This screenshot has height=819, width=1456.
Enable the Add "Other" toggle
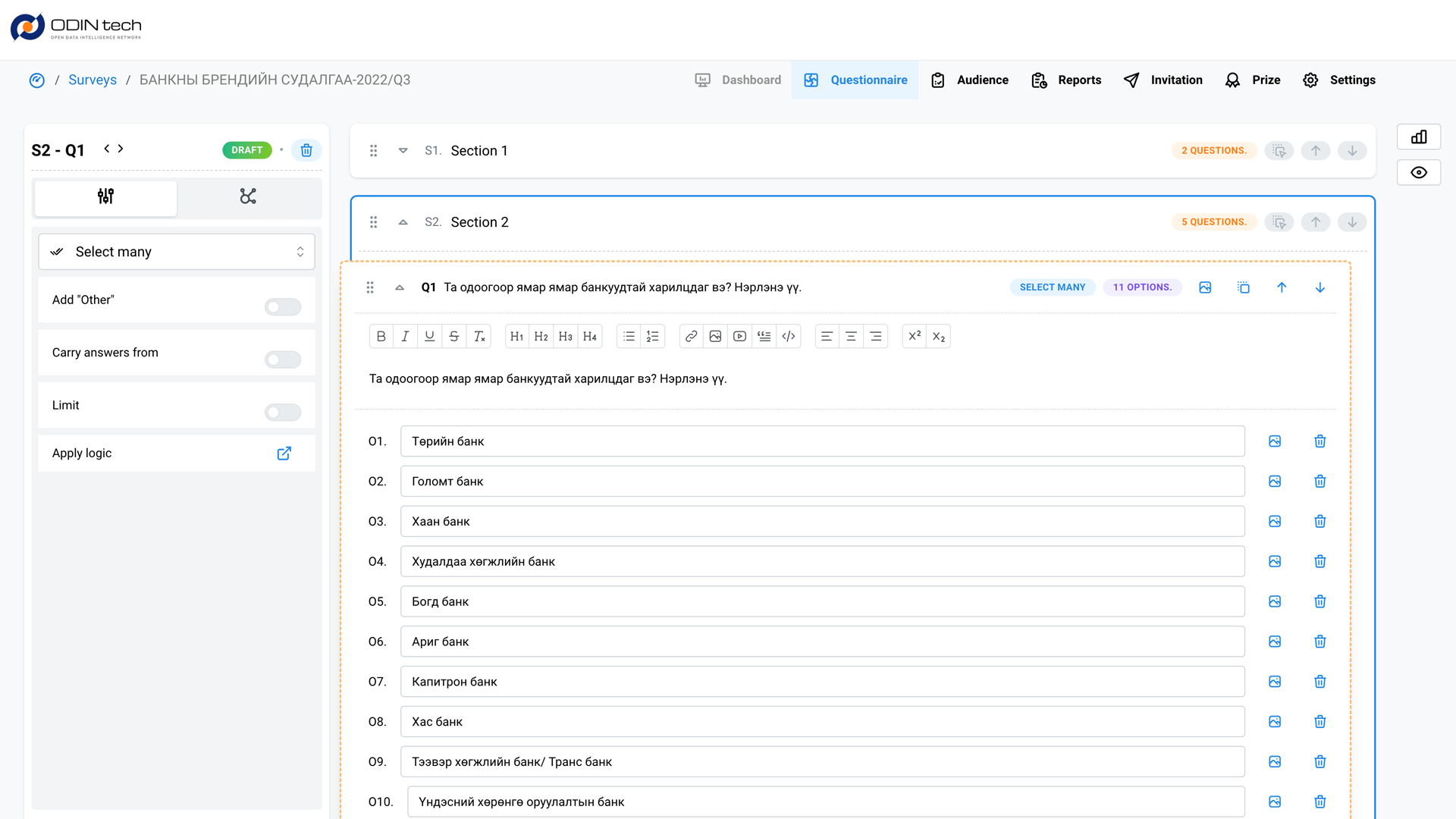(283, 307)
